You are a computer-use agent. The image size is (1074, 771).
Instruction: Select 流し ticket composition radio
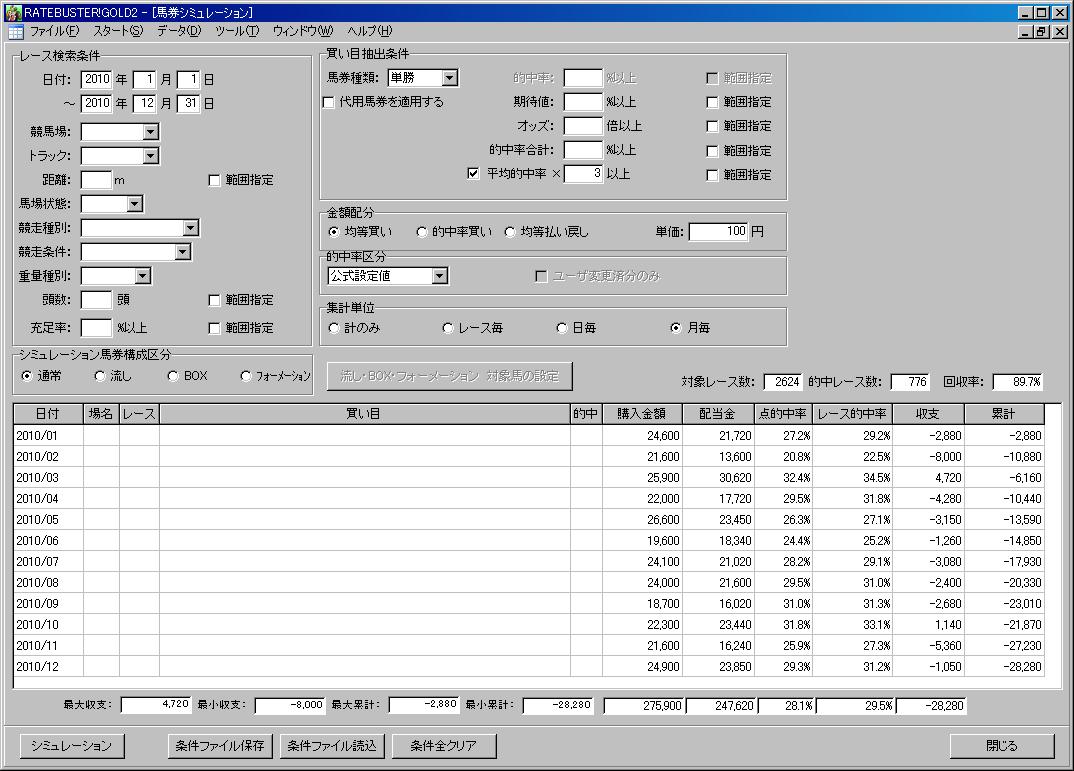click(100, 376)
